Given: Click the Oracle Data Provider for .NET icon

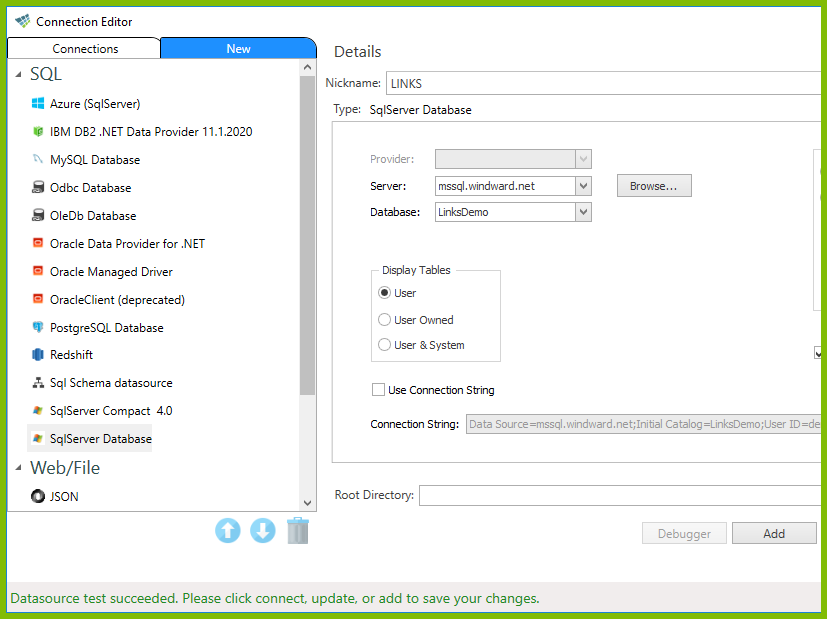Looking at the screenshot, I should pos(38,243).
